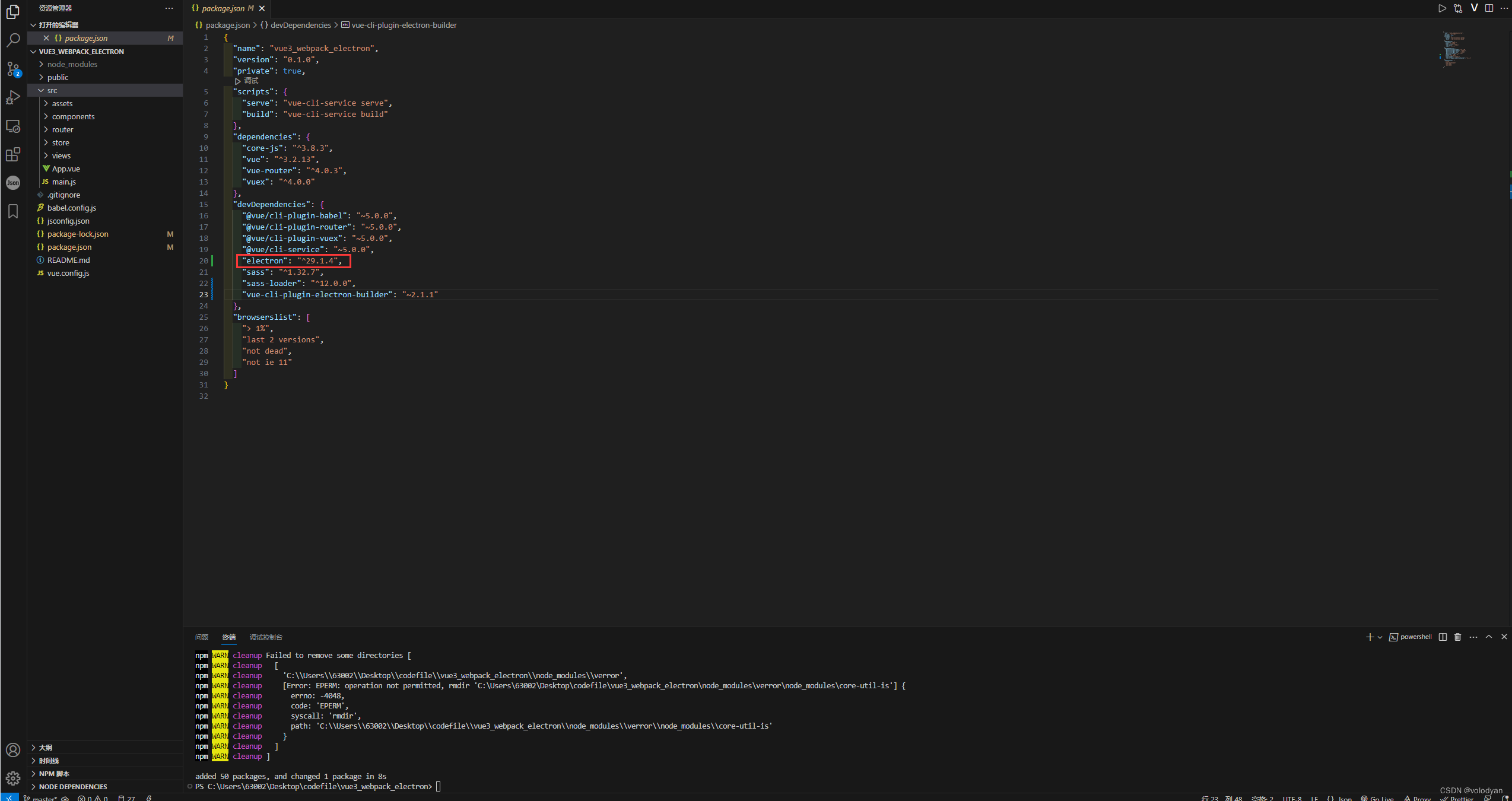This screenshot has width=1512, height=801.
Task: Click Open Changes compare icon
Action: [x=1458, y=8]
